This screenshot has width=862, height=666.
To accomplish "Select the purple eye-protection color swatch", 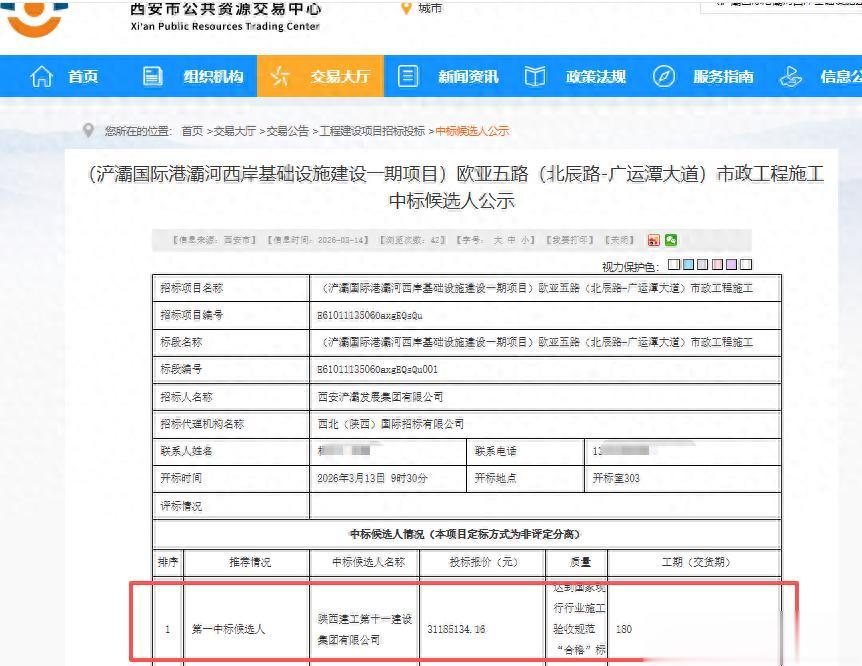I will coord(731,265).
